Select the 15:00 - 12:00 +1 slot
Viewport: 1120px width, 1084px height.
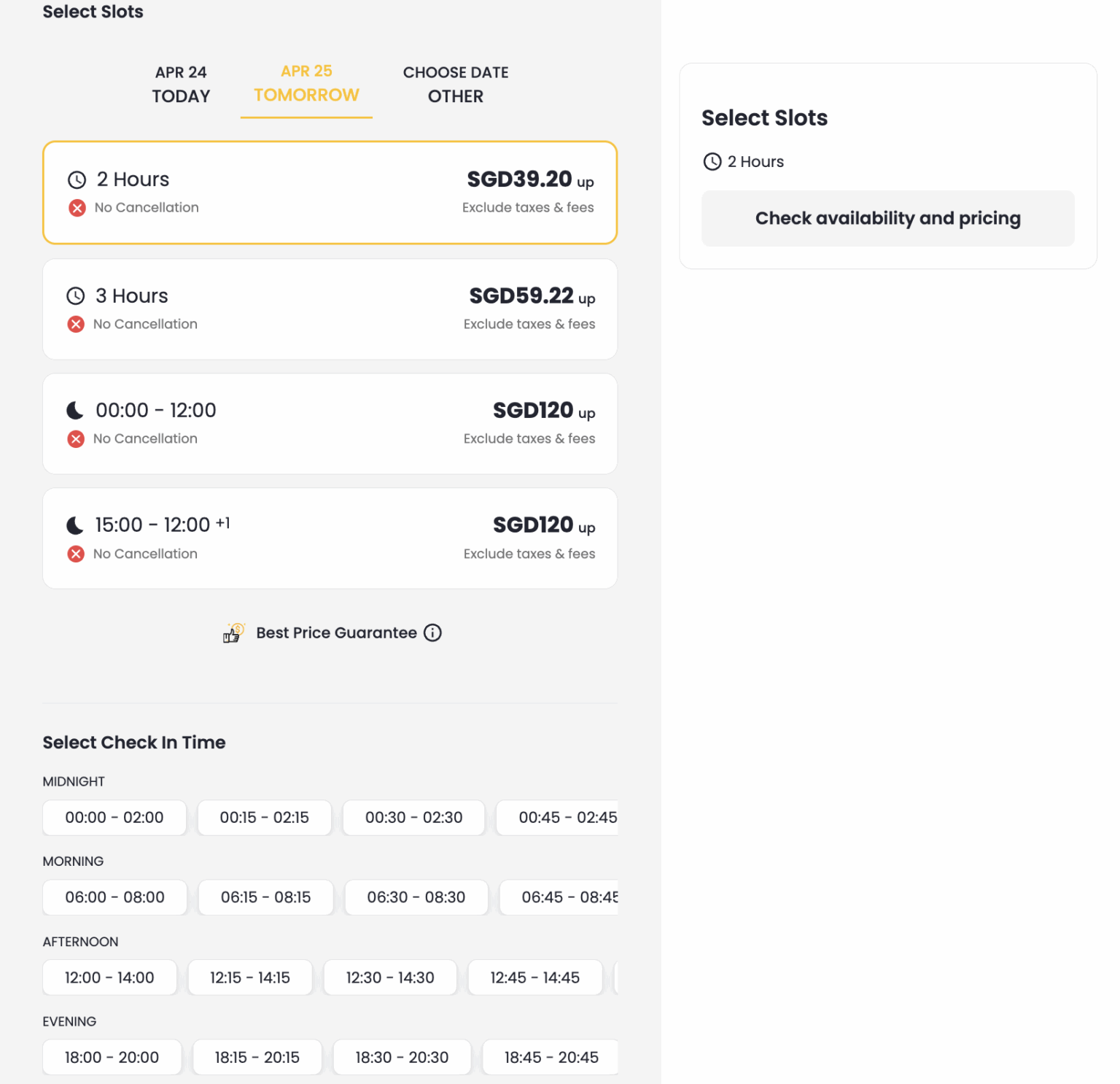330,538
